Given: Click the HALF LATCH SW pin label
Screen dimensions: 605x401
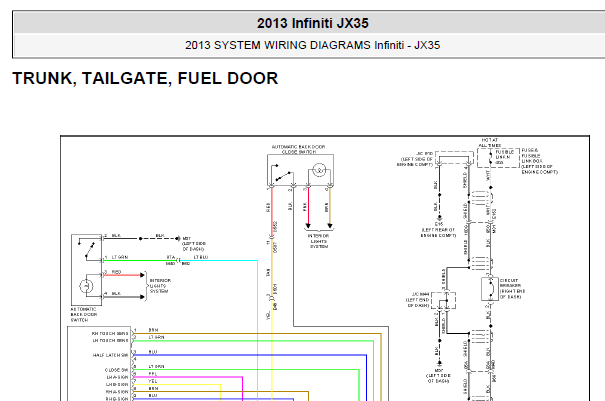Looking at the screenshot, I should [x=111, y=353].
